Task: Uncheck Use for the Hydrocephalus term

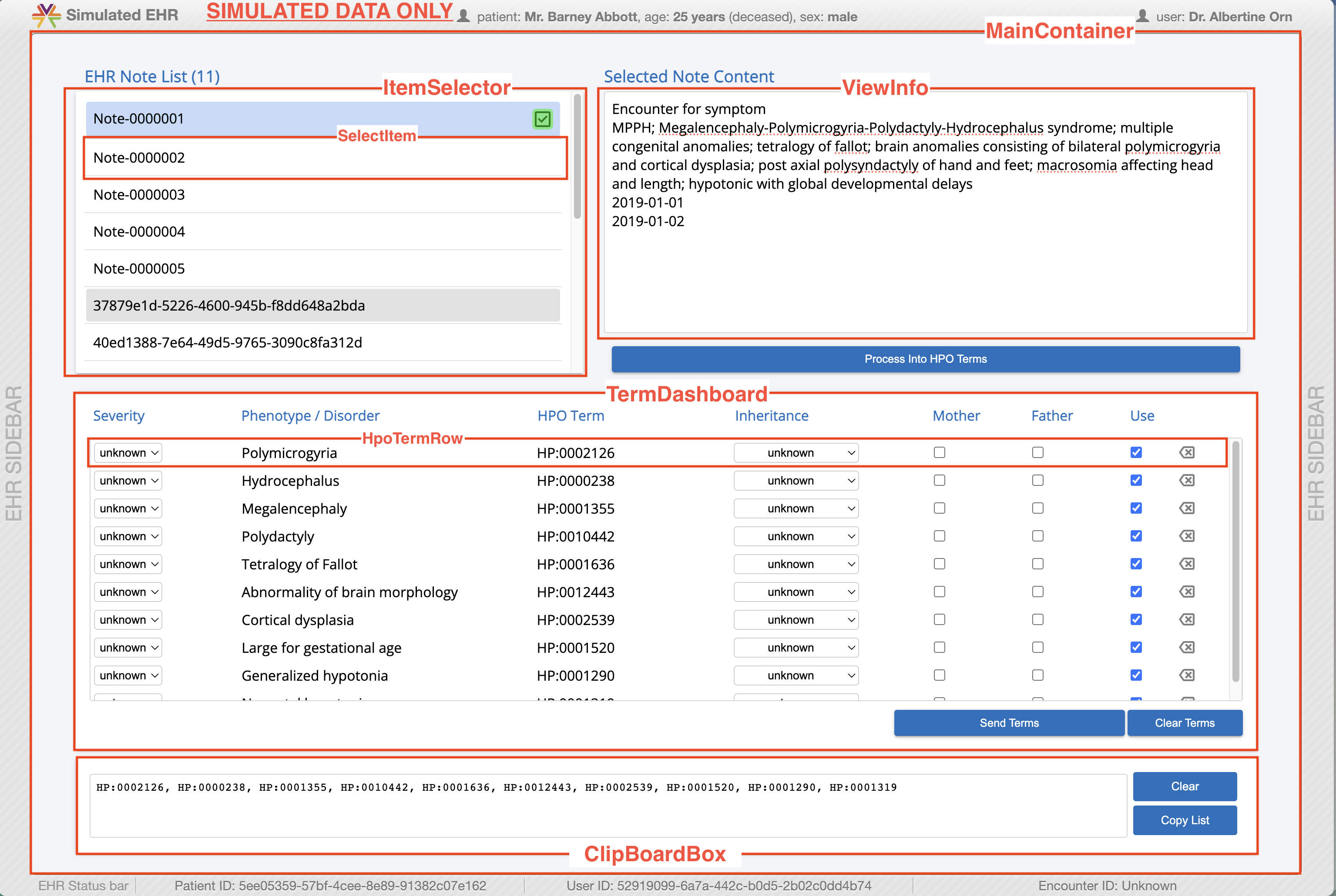Action: pyautogui.click(x=1136, y=480)
